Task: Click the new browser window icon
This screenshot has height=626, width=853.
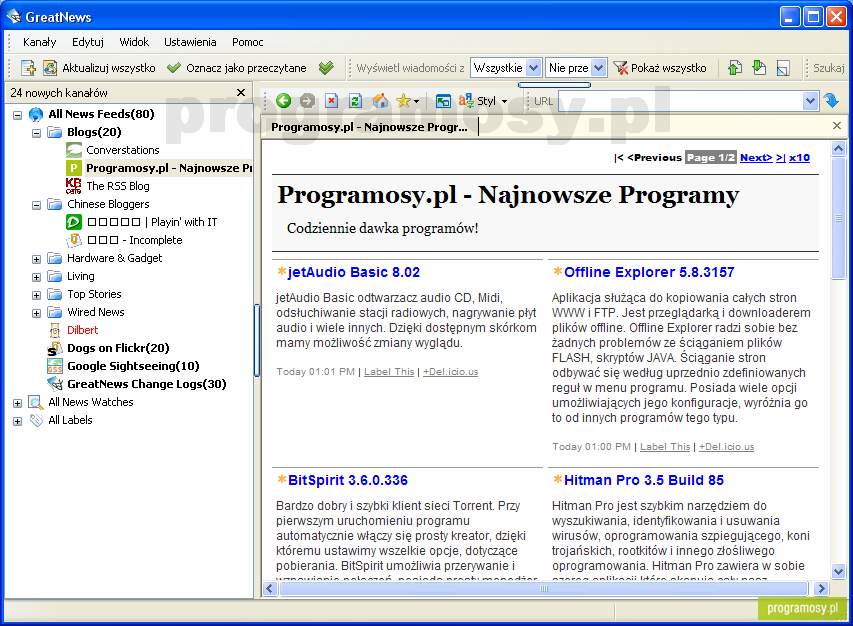Action: (x=443, y=101)
